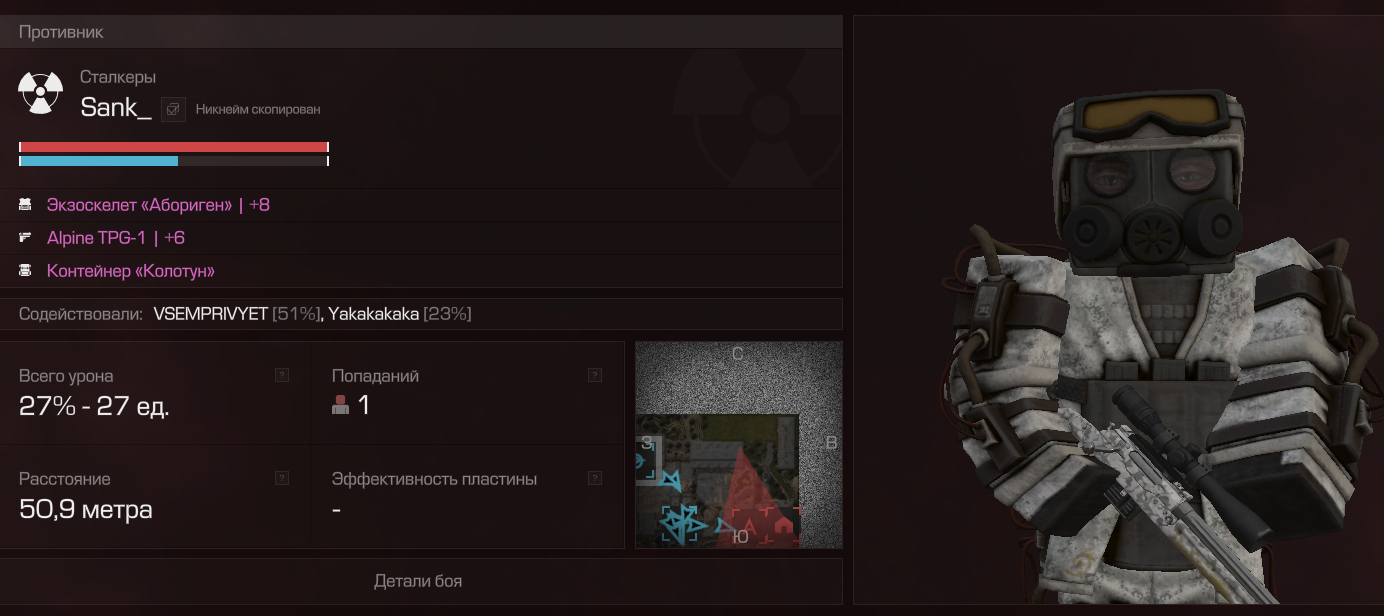
Task: Click the help icon for Расстояние
Action: (x=282, y=478)
